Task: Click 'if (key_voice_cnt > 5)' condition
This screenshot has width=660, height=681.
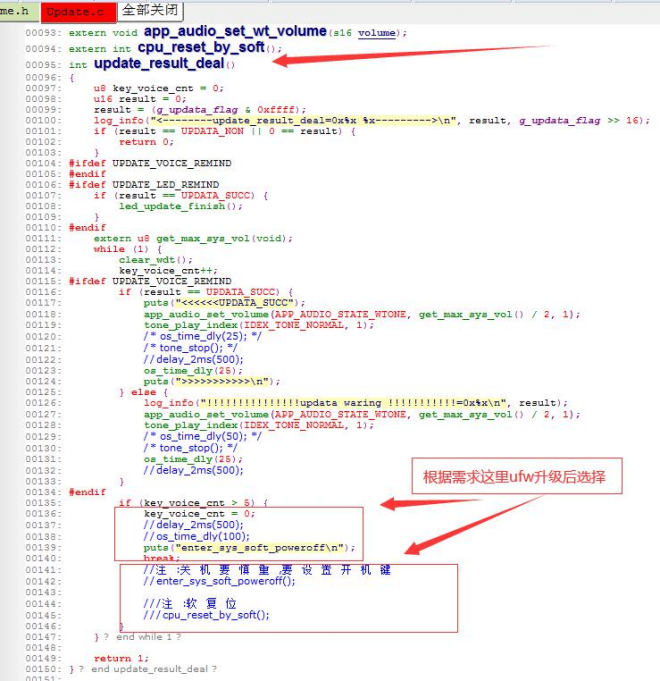Action: pos(193,503)
